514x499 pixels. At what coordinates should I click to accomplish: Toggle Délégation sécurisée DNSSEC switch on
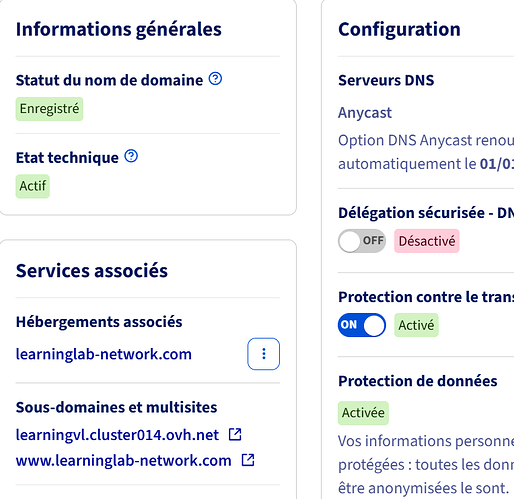click(x=362, y=241)
